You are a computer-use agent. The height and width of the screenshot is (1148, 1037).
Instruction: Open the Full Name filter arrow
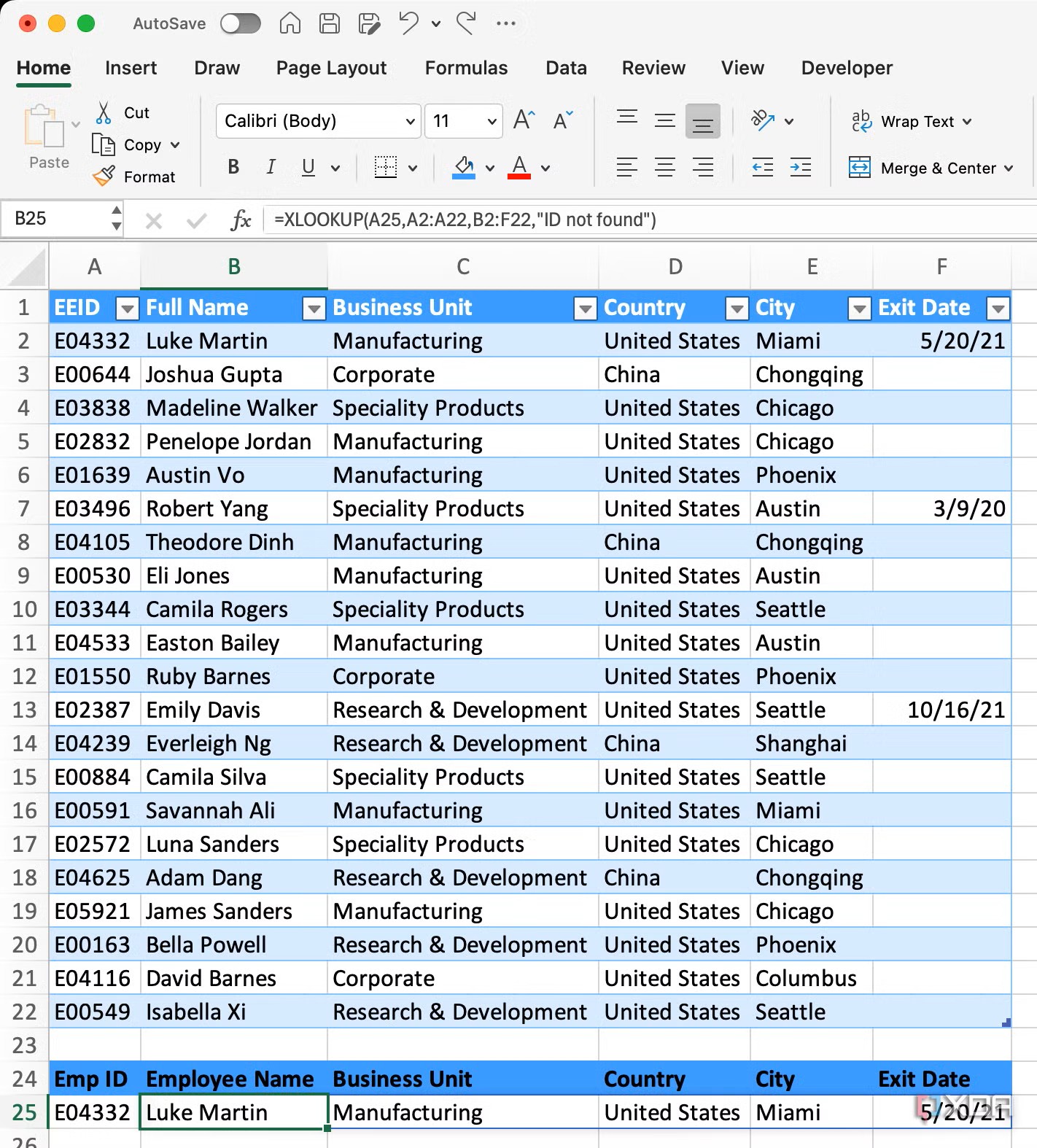314,309
